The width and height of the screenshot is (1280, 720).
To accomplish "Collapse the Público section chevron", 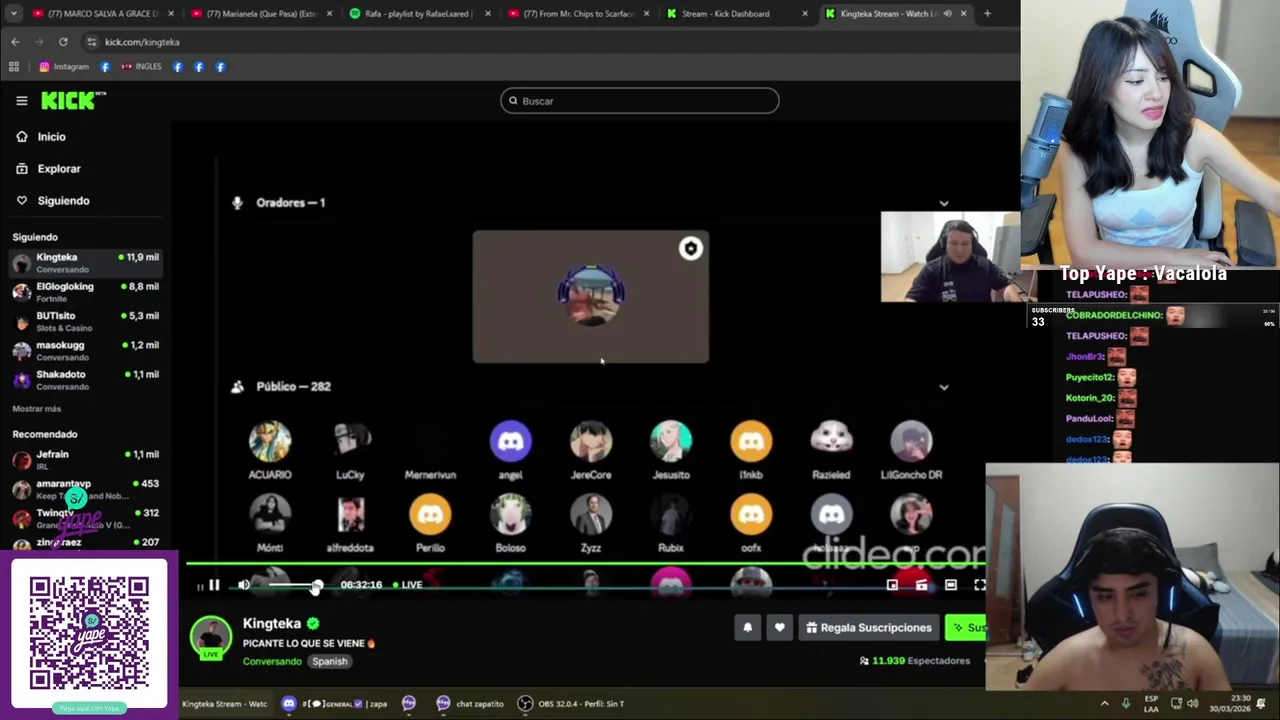I will point(943,387).
